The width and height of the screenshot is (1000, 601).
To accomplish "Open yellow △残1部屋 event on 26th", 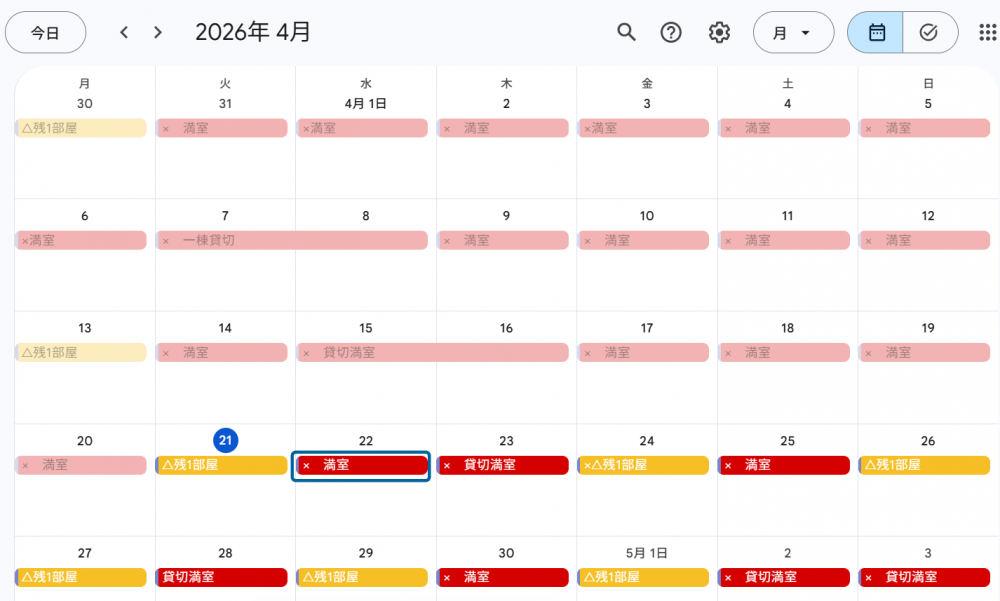I will [x=926, y=465].
